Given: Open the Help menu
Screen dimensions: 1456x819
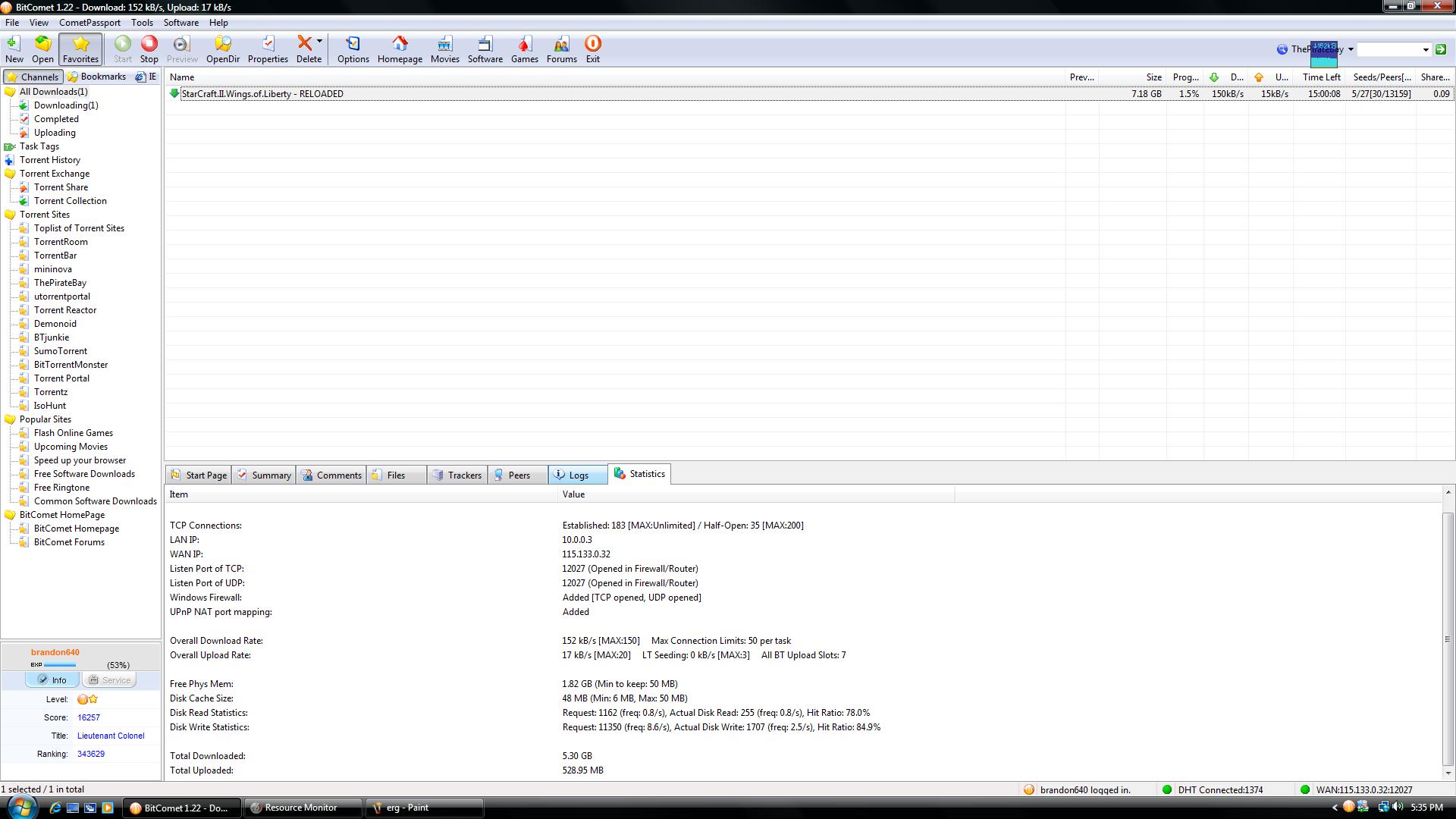Looking at the screenshot, I should 218,23.
